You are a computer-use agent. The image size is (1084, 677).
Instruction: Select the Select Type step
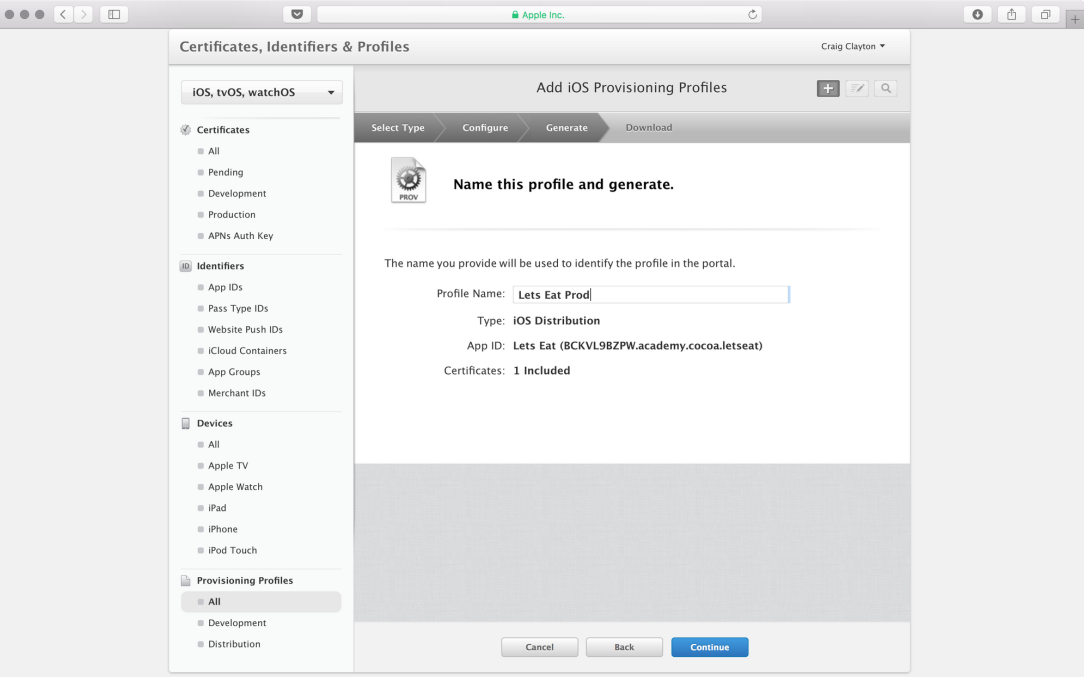click(x=398, y=128)
